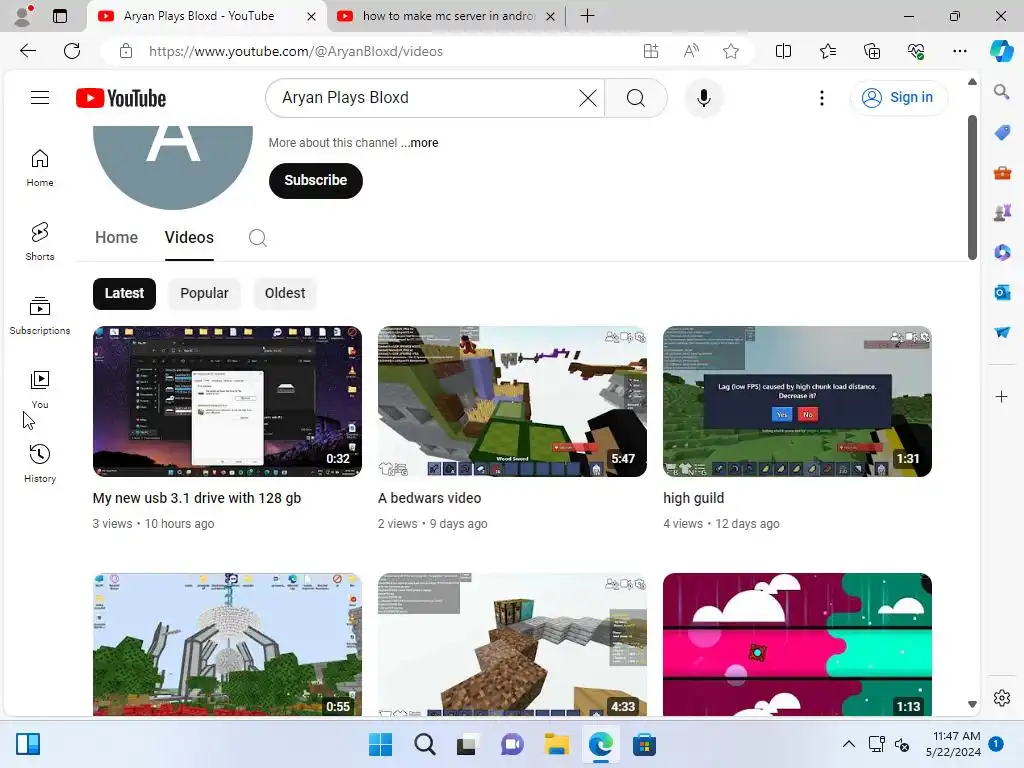This screenshot has height=768, width=1024.
Task: Click the YouTube logo
Action: 121,98
